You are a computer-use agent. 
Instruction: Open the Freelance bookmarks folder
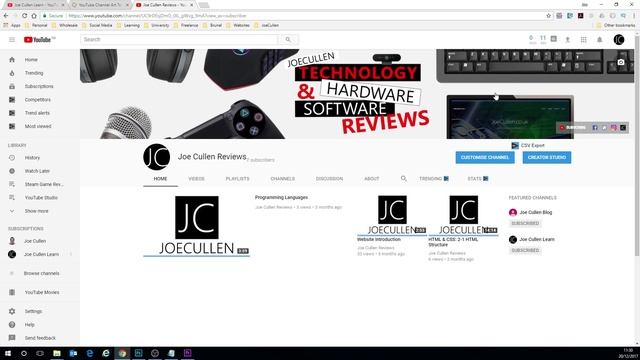click(x=186, y=25)
